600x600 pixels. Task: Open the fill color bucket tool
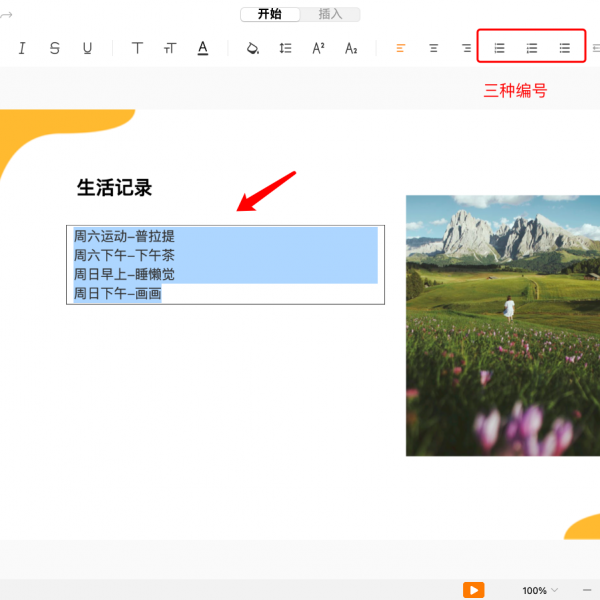[253, 48]
